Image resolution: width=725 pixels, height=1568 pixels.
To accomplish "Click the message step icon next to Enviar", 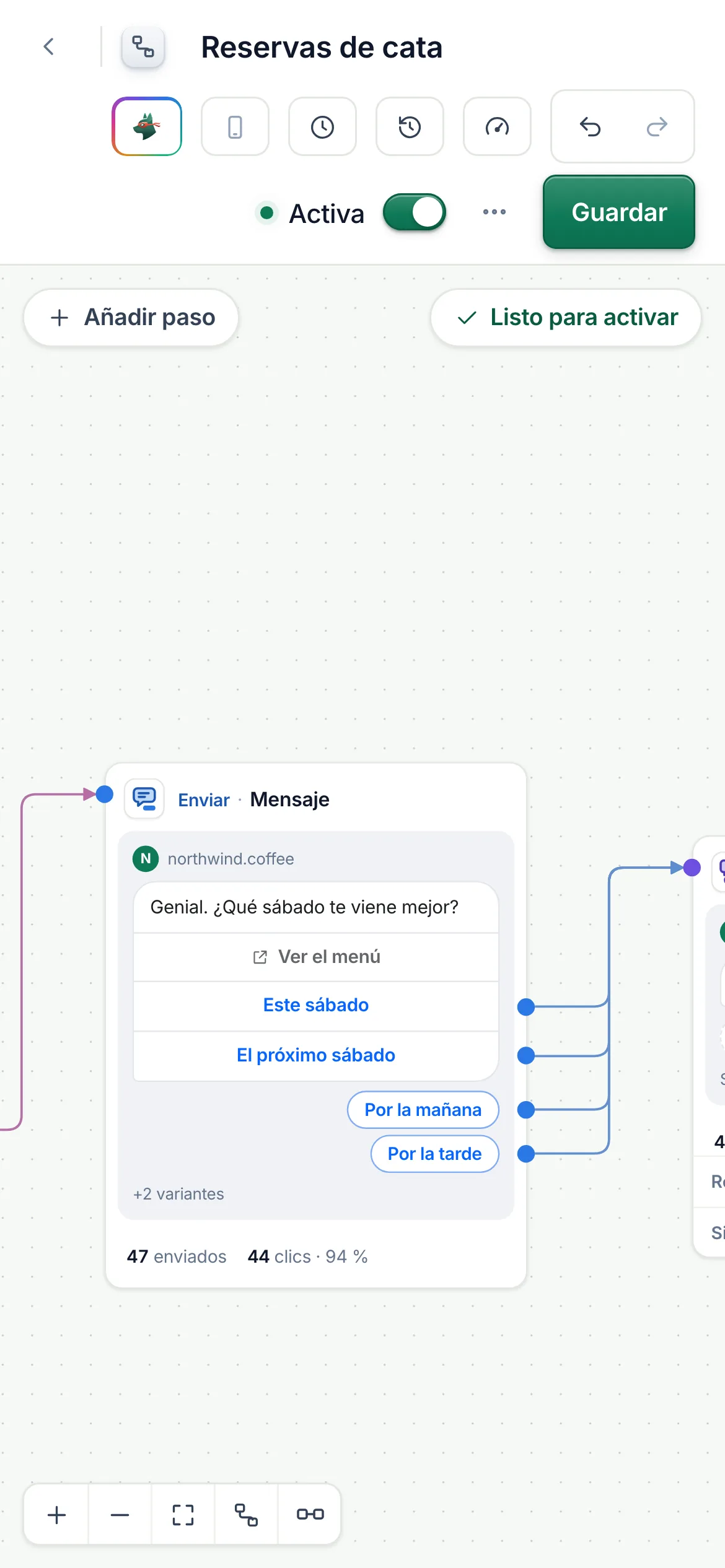I will point(144,799).
